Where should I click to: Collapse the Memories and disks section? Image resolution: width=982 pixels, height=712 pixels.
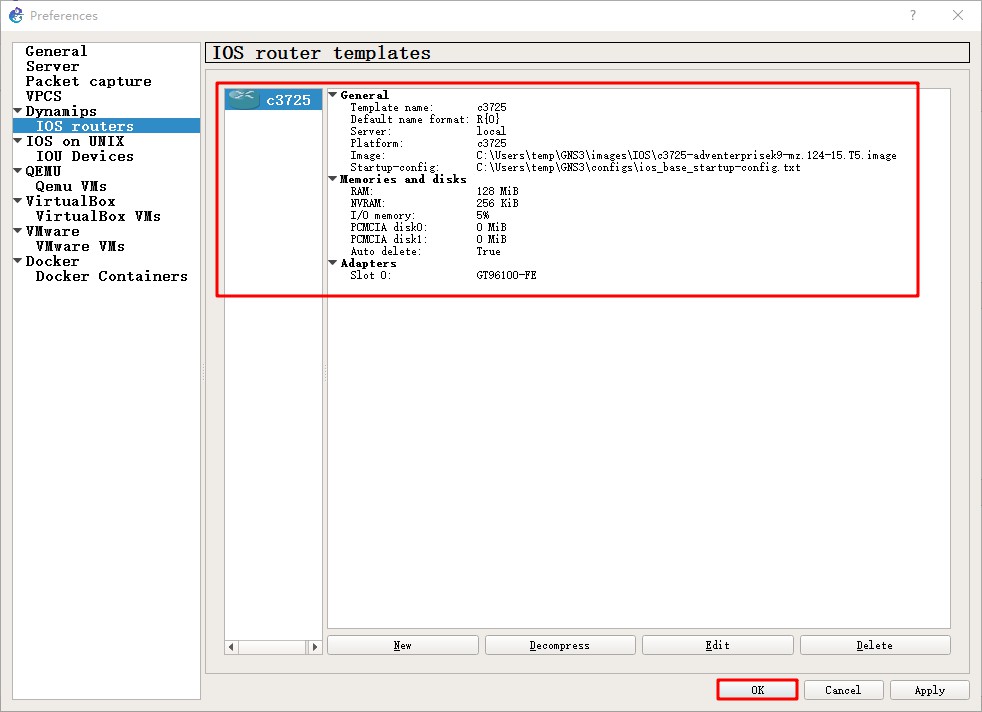[333, 179]
